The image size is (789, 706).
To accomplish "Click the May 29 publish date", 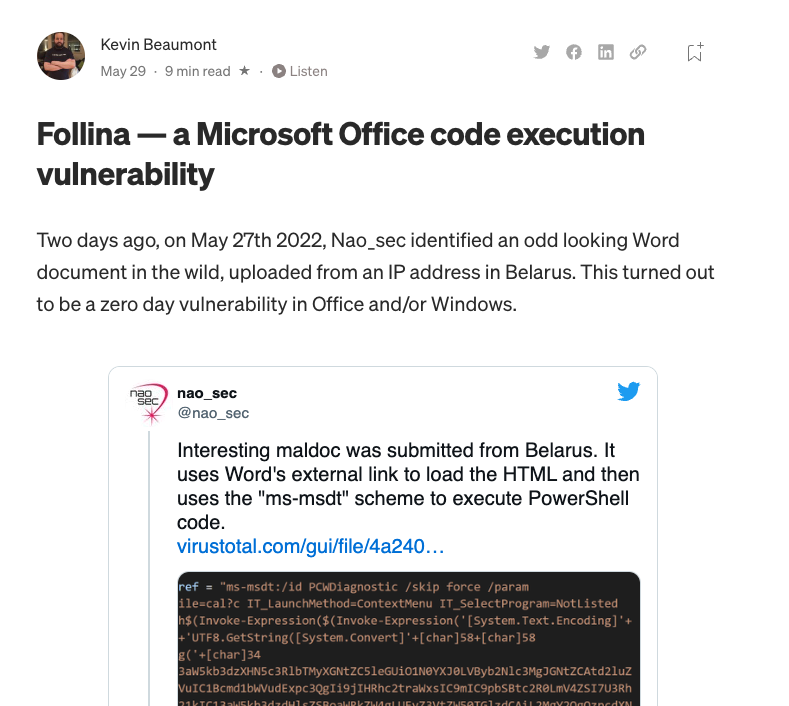I will (x=123, y=71).
